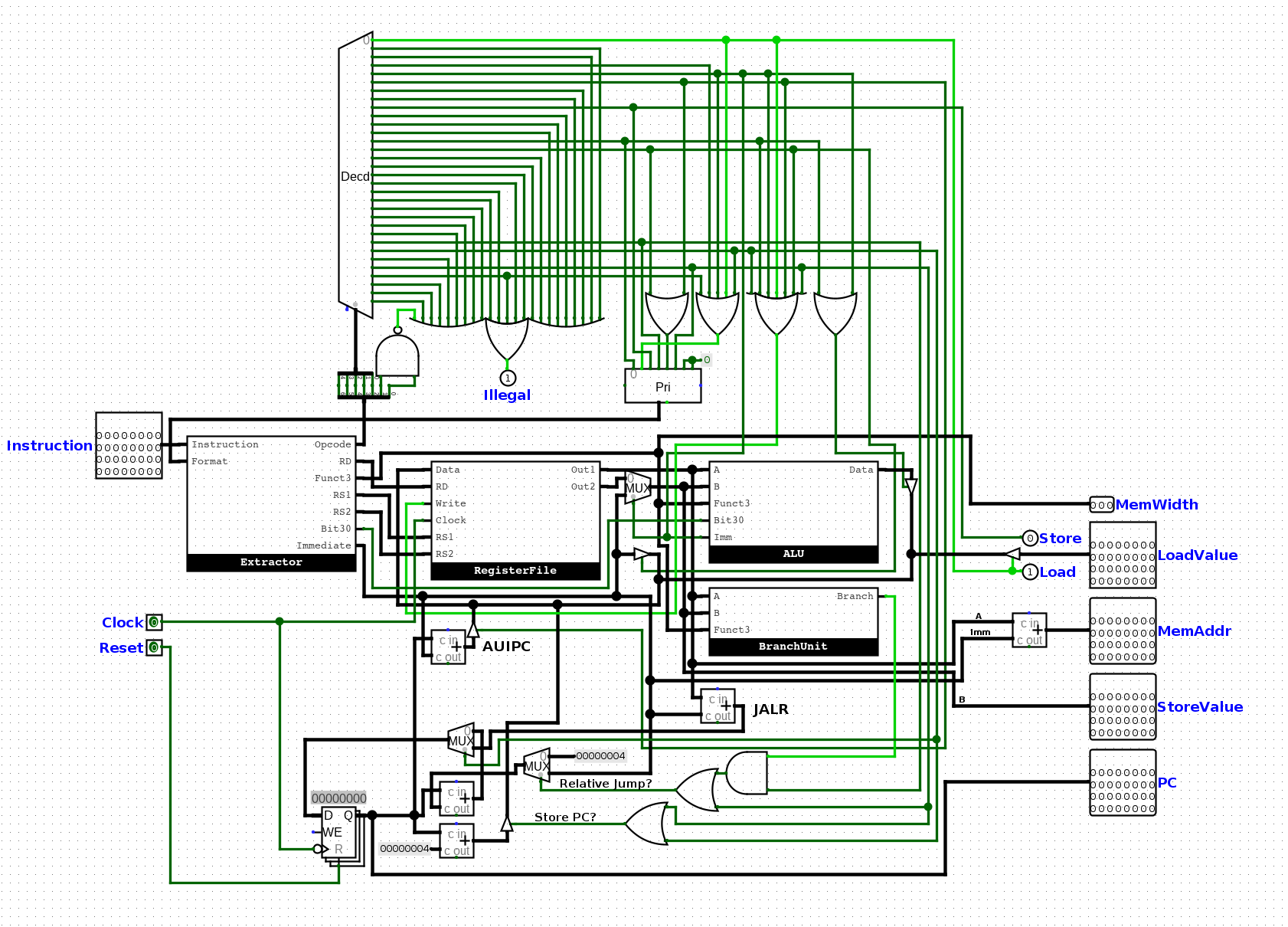Select the PC register with WE input
This screenshot has width=1288, height=927.
[339, 832]
